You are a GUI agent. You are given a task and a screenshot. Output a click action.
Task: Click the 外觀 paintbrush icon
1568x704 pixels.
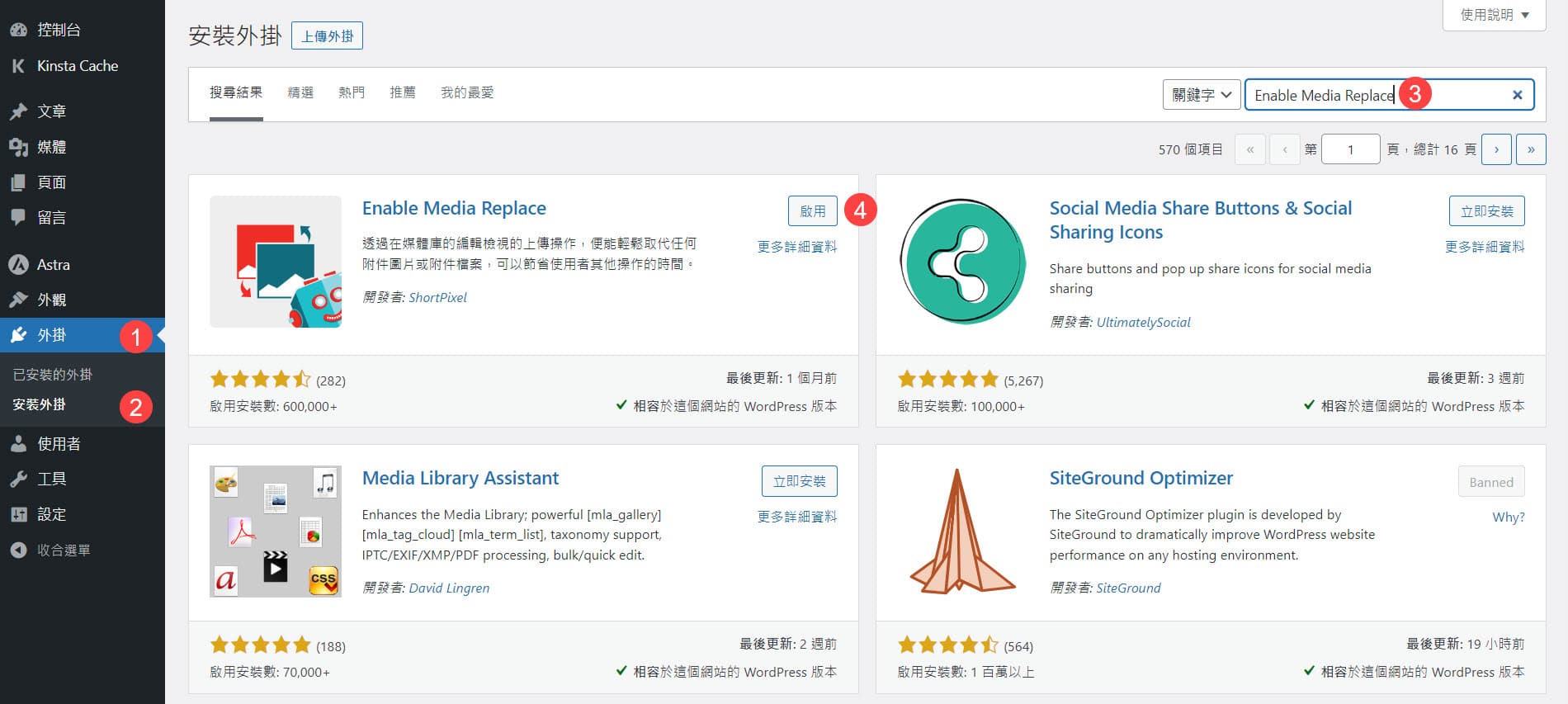tap(18, 300)
